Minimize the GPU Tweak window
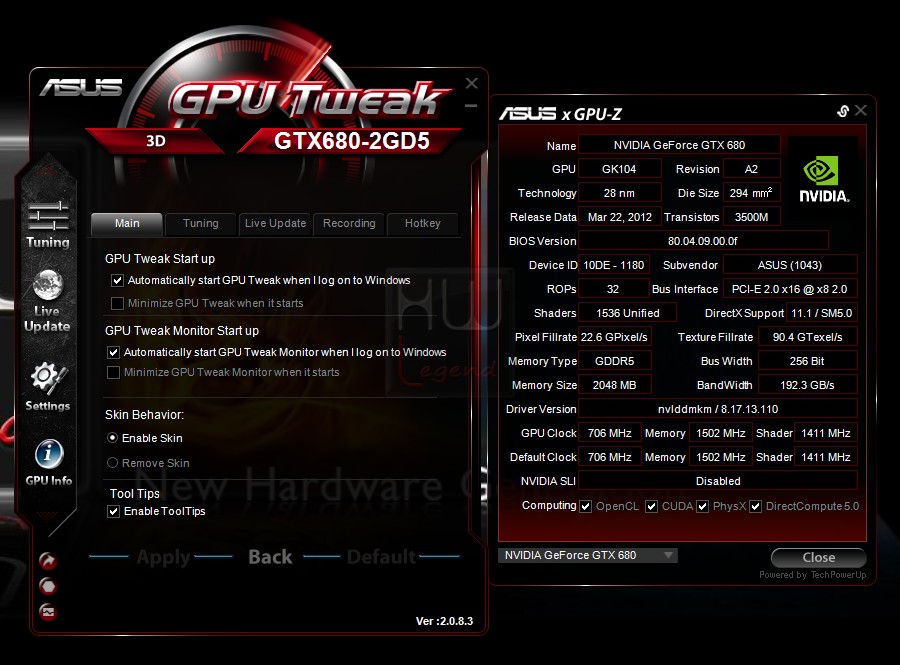This screenshot has width=900, height=665. (471, 106)
